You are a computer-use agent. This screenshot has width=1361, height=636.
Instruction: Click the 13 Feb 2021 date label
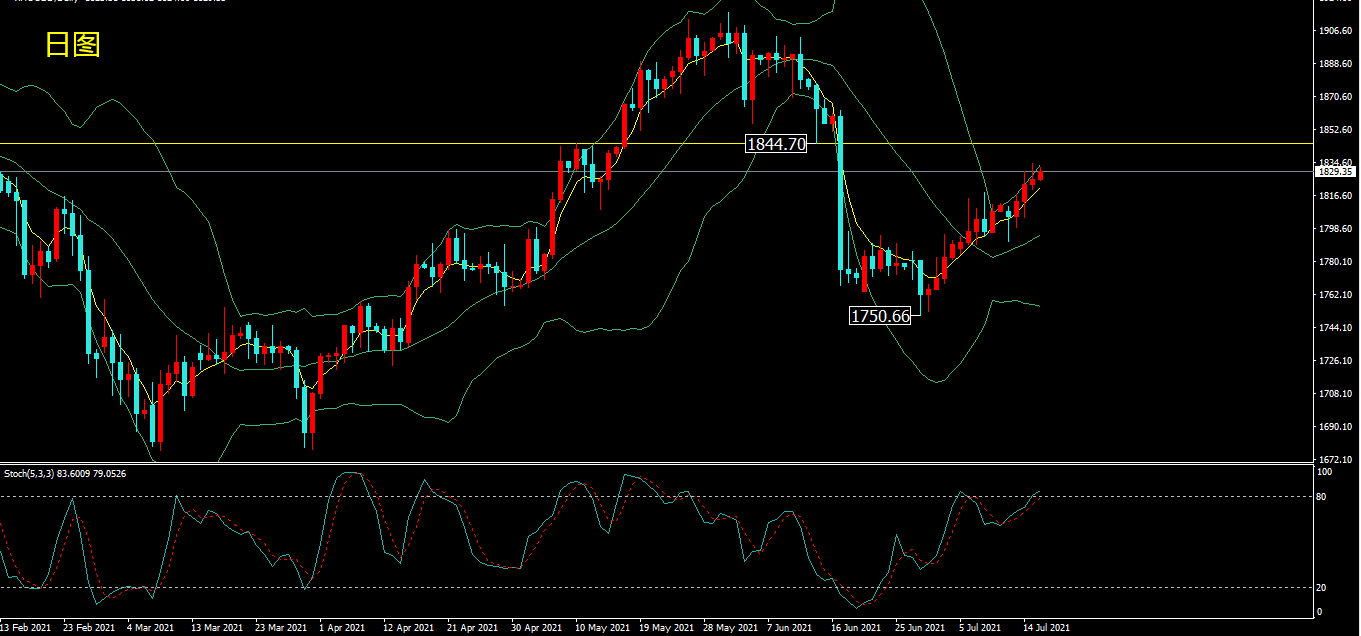[25, 628]
